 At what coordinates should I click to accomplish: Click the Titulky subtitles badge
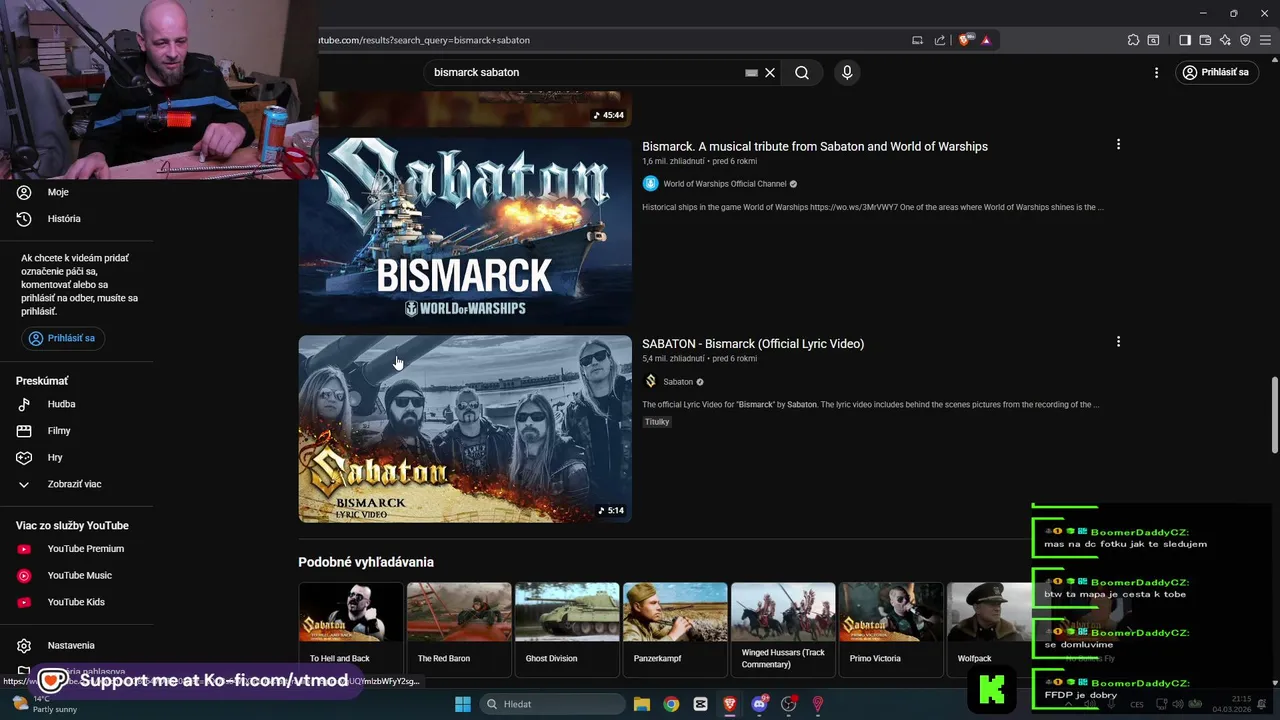tap(657, 422)
